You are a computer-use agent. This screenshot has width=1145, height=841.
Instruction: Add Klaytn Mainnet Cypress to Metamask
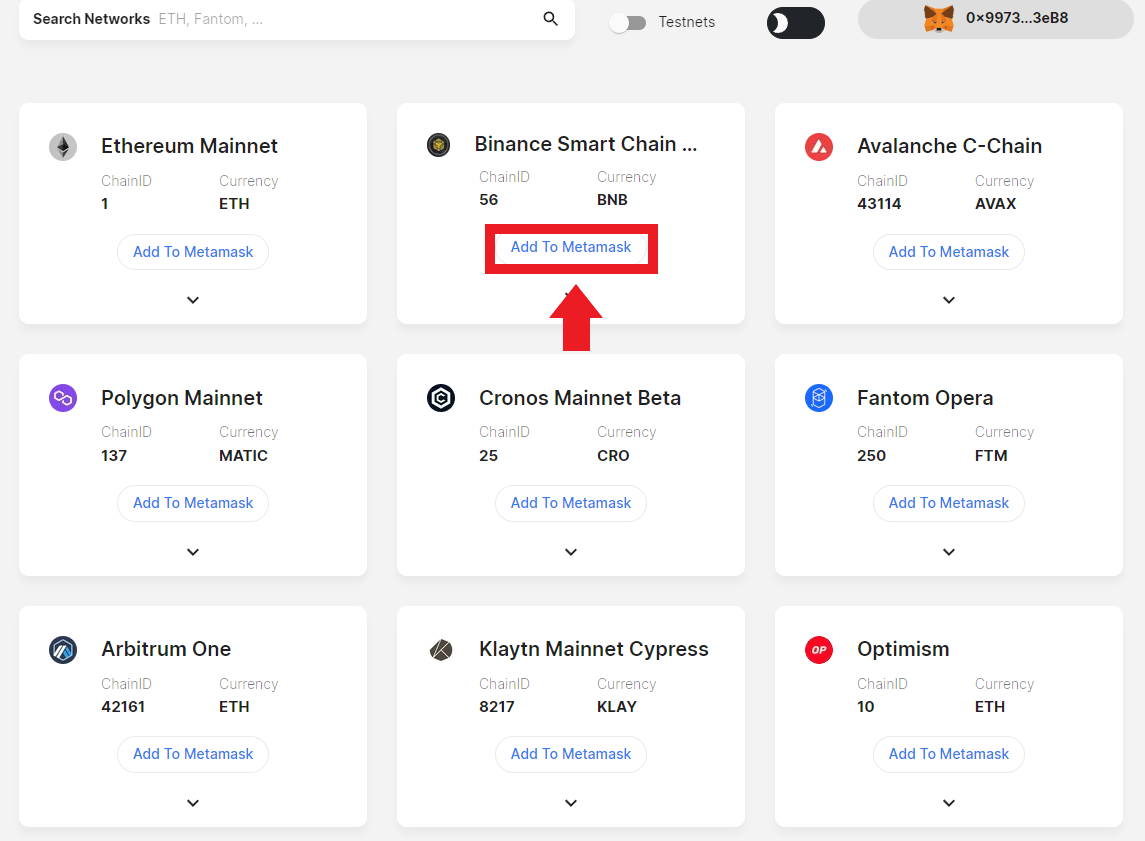571,754
